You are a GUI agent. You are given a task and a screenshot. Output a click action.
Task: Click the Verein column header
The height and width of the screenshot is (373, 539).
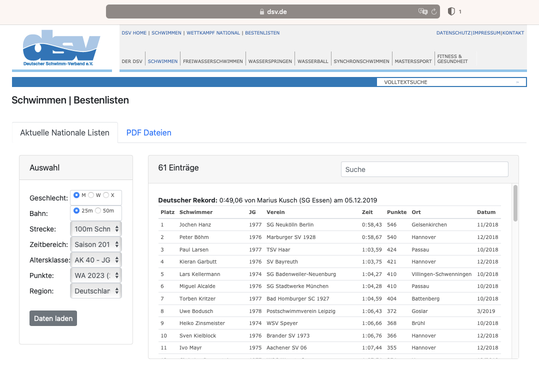(x=276, y=212)
